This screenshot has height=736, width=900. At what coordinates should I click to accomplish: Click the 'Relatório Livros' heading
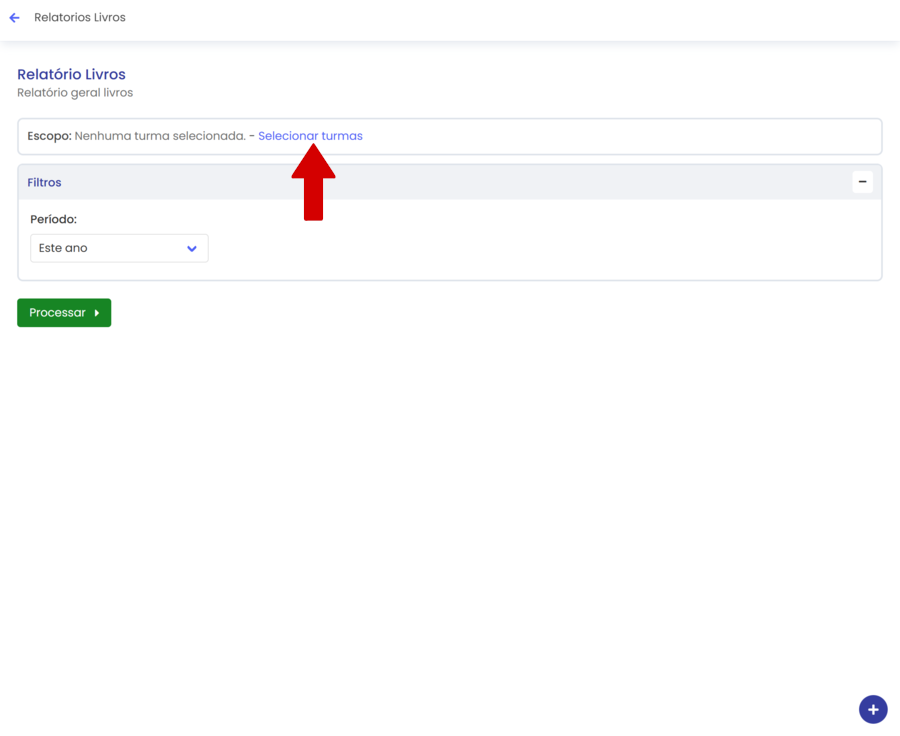pos(71,75)
